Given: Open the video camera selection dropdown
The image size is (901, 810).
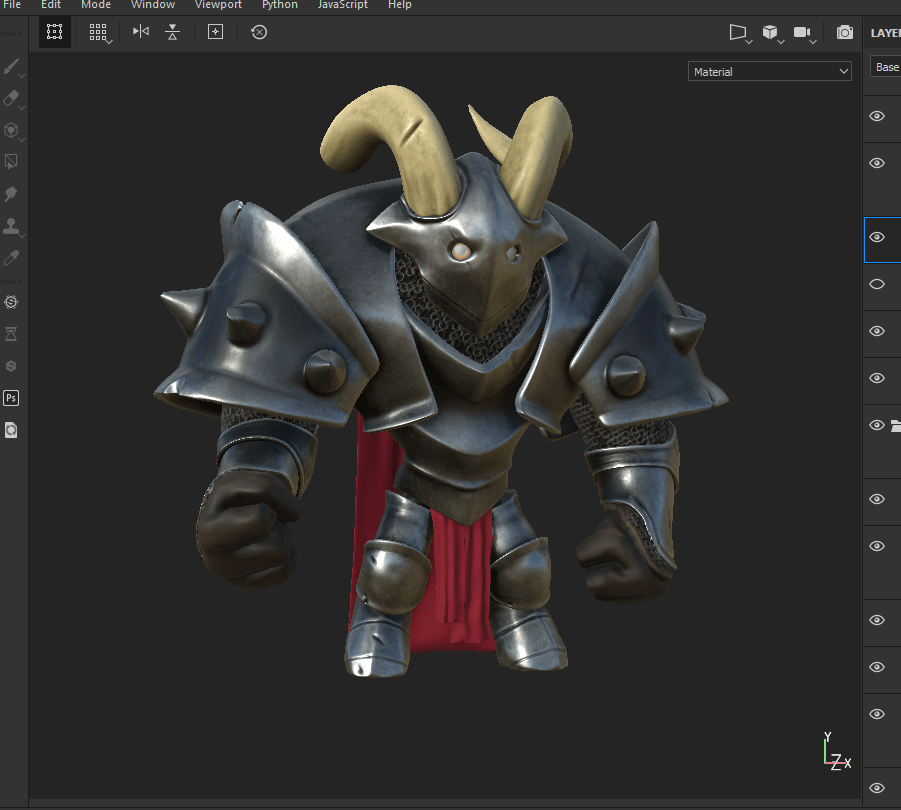Looking at the screenshot, I should pyautogui.click(x=804, y=33).
